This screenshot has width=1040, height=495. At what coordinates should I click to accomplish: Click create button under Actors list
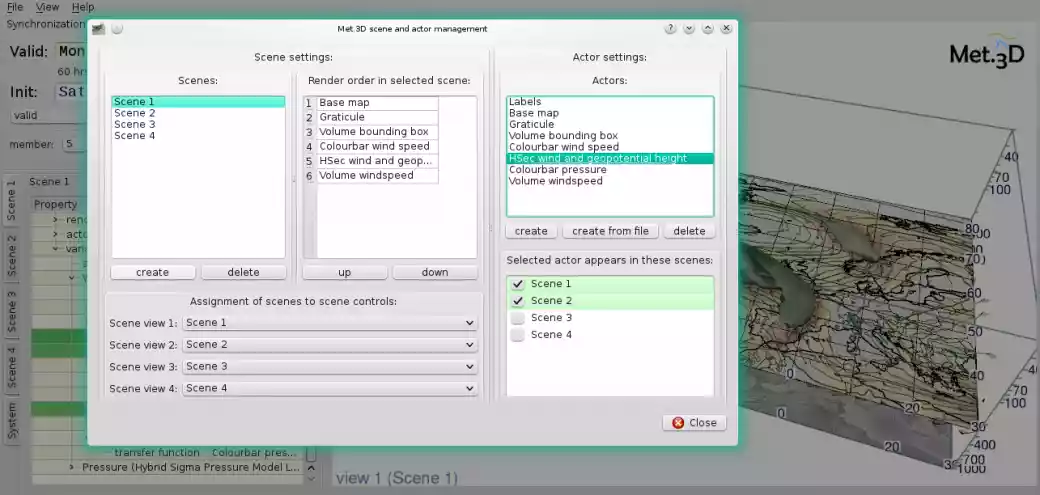coord(531,231)
